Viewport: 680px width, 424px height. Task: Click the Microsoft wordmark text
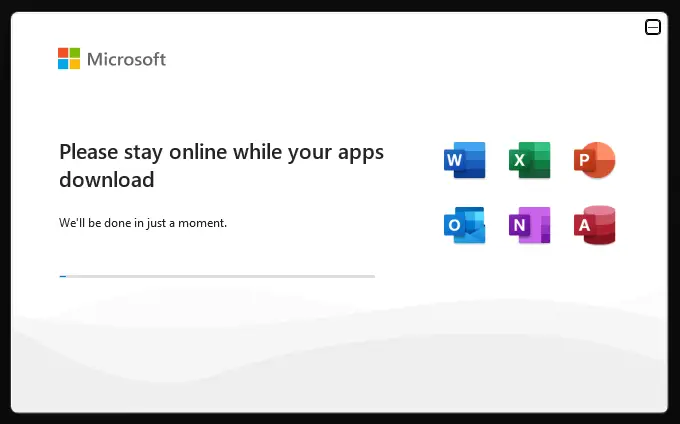[126, 59]
